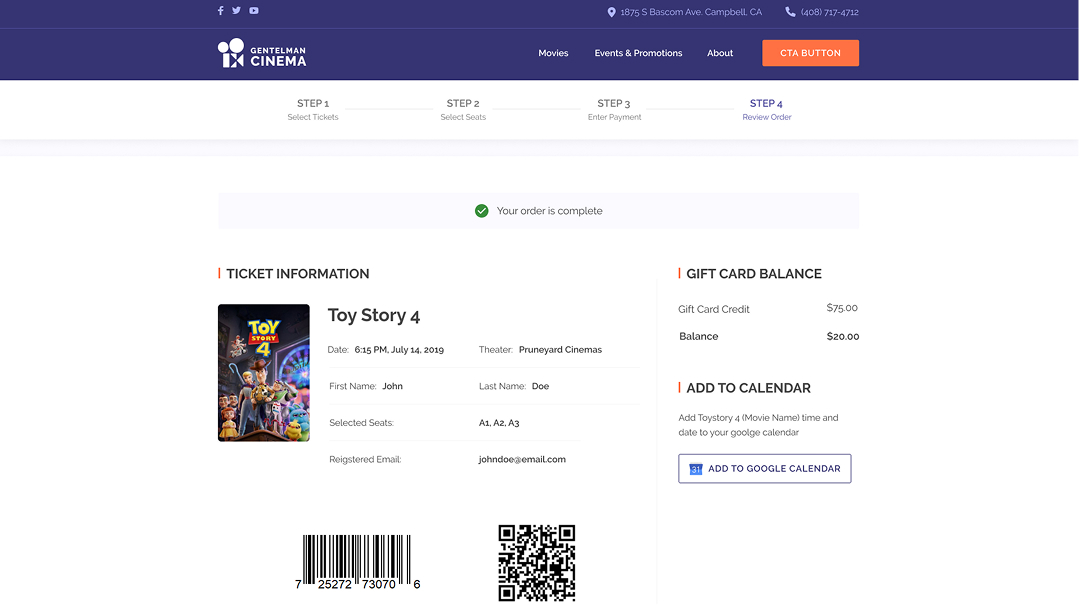The height and width of the screenshot is (605, 1080).
Task: Click the Ticket Information heading
Action: [x=298, y=274]
